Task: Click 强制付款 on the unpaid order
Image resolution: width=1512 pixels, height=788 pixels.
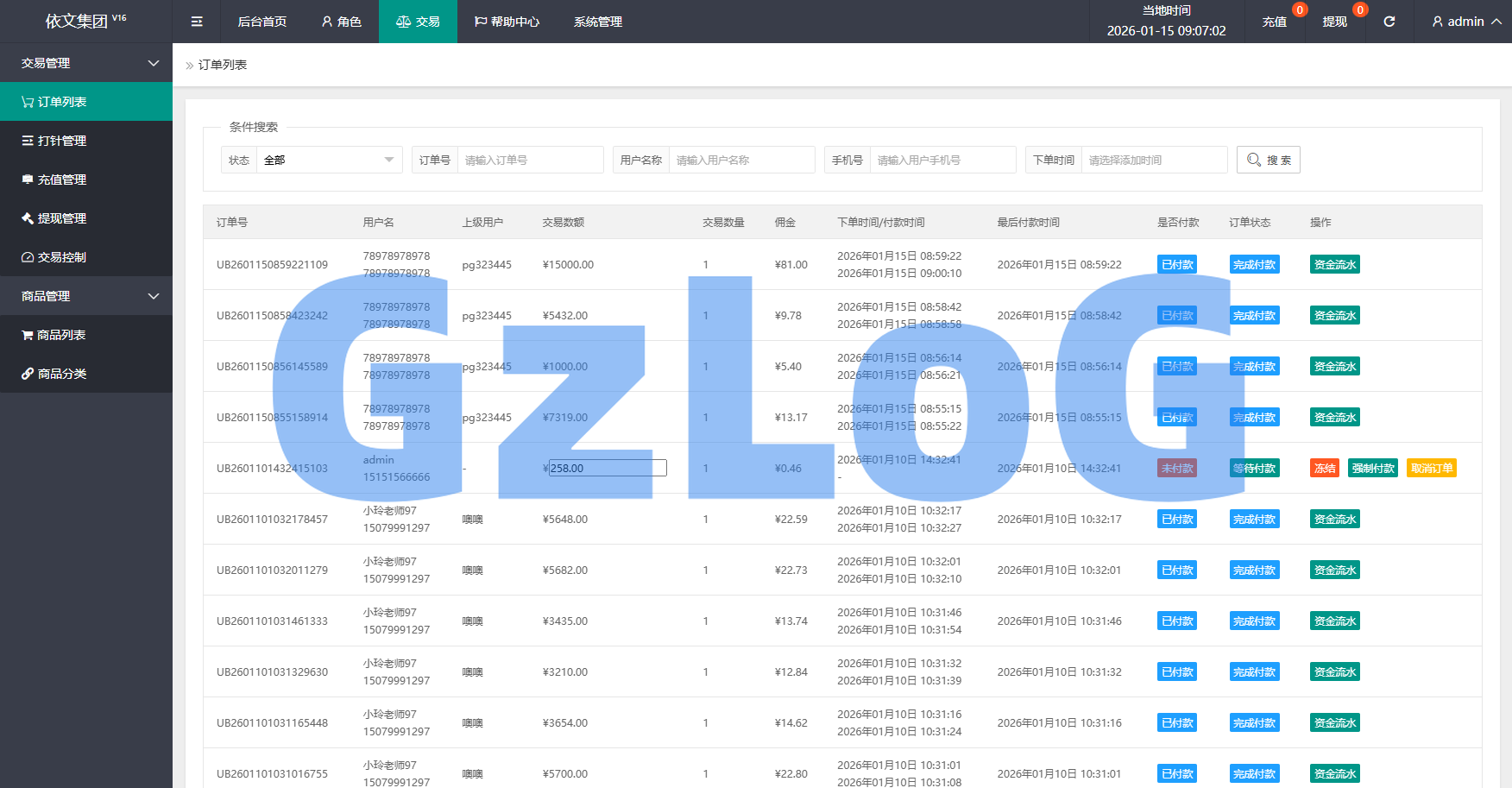Action: click(1372, 469)
